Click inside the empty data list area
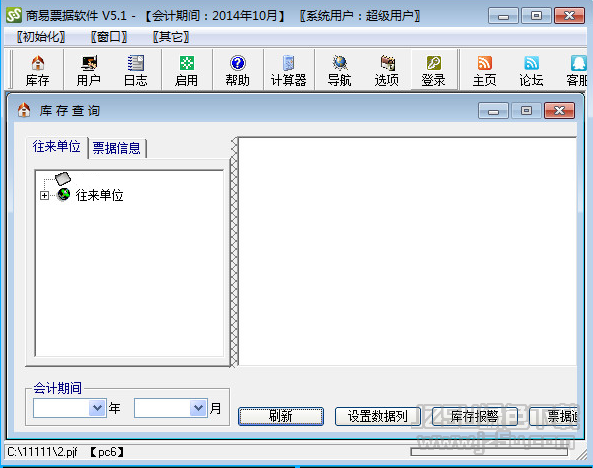Screen dimensions: 593x468 [407, 252]
